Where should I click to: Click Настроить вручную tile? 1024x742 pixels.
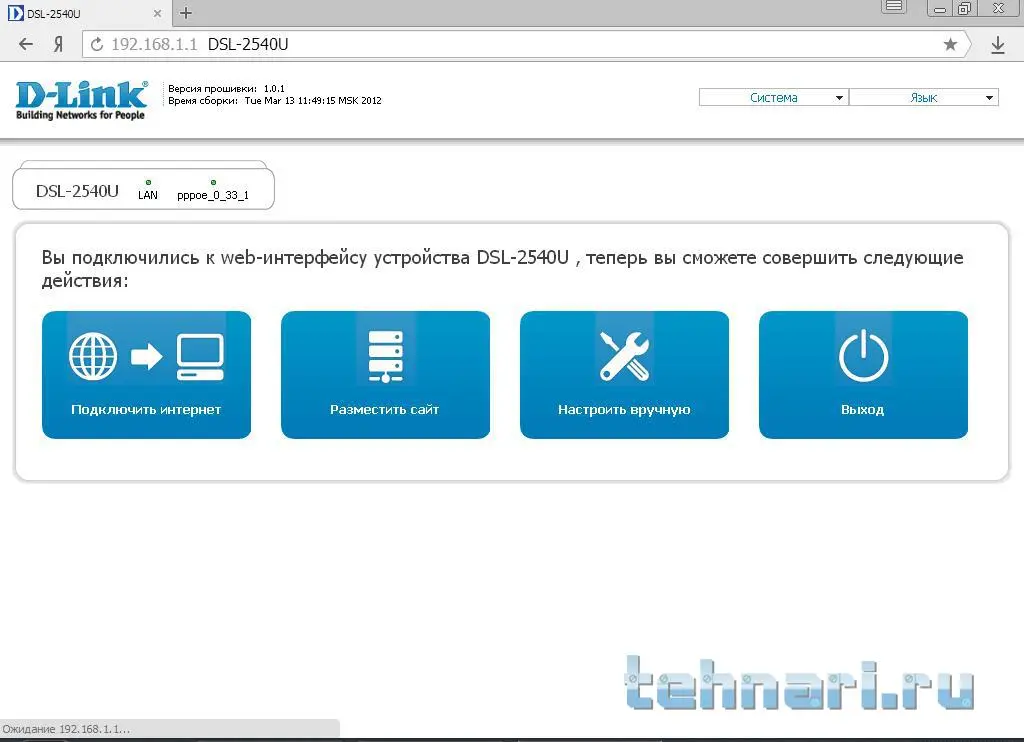[x=624, y=375]
